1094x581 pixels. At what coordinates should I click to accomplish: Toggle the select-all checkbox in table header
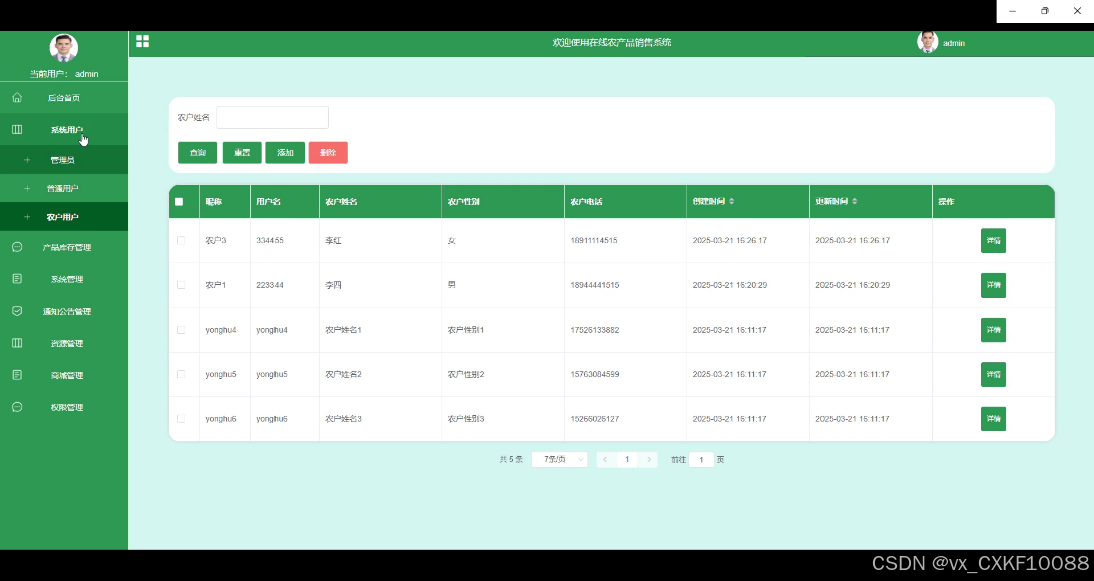(x=179, y=202)
